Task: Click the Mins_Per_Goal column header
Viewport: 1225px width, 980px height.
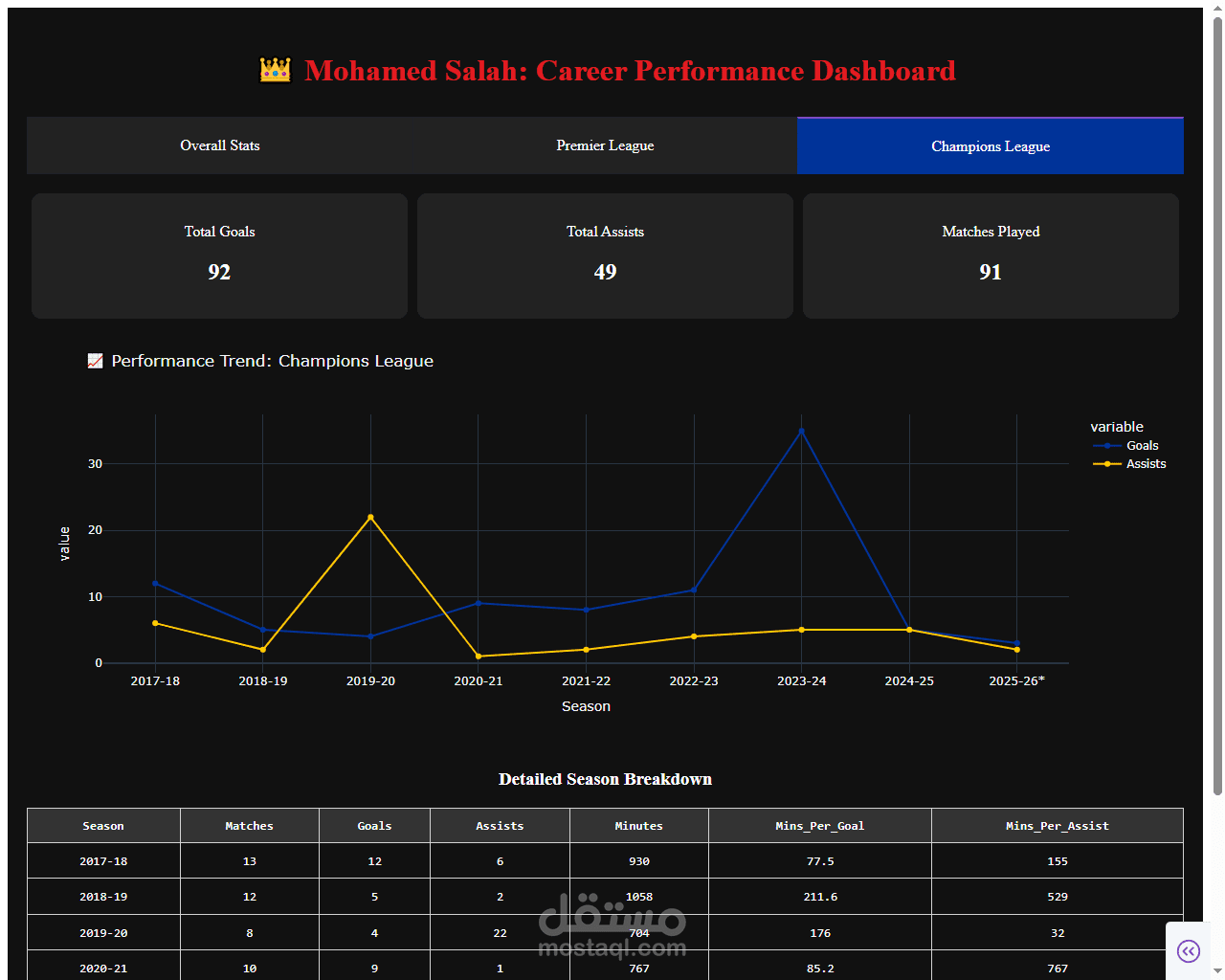Action: [x=820, y=826]
